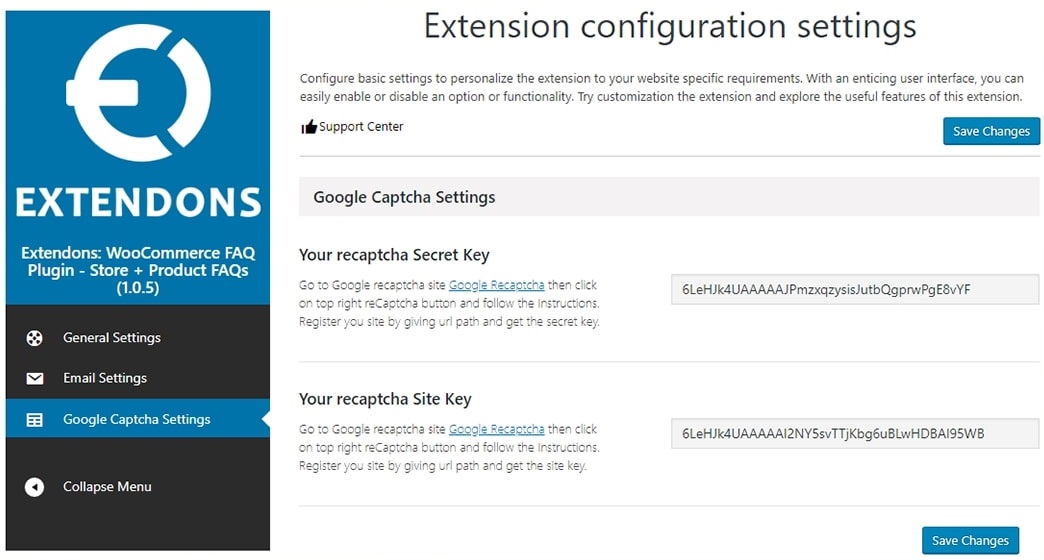Select Google Captcha Settings in the sidebar
Image resolution: width=1044 pixels, height=560 pixels.
click(138, 419)
